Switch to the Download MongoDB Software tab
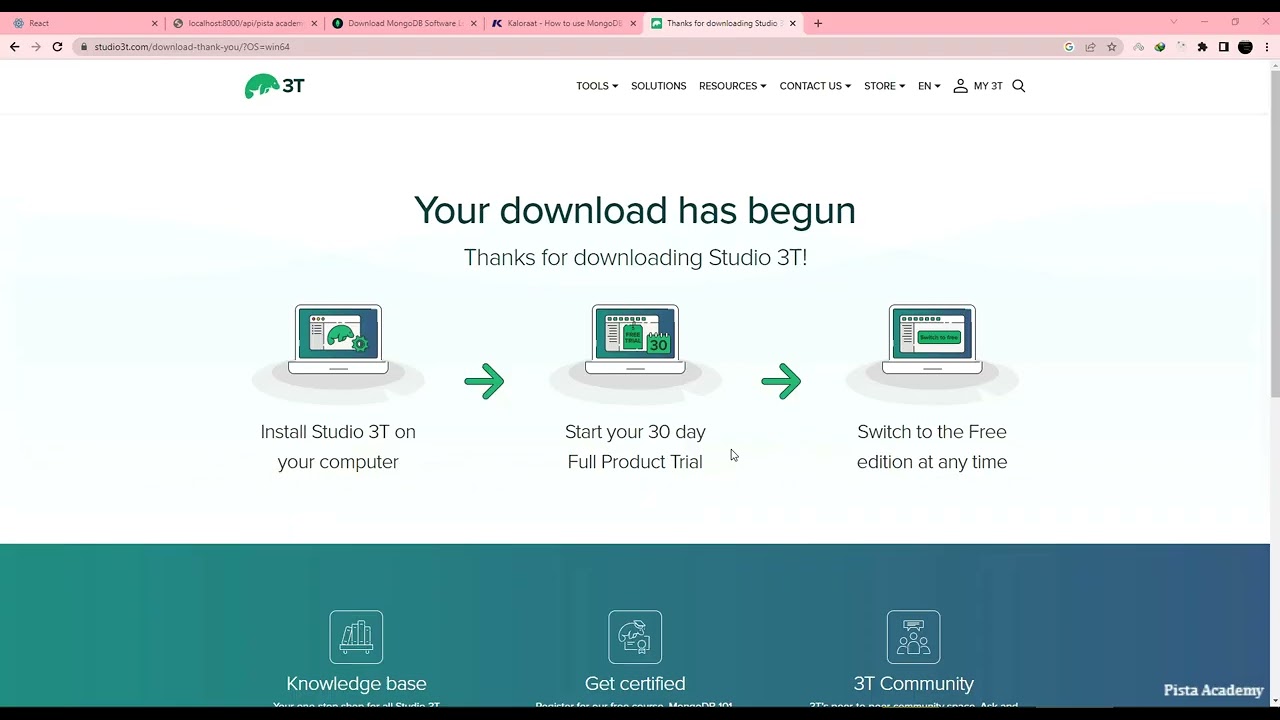The image size is (1280, 720). [x=404, y=23]
